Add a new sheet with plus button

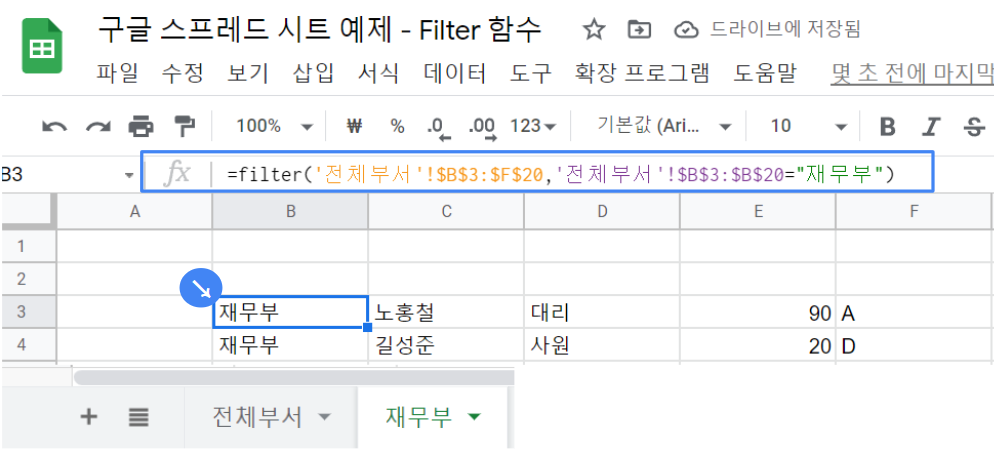[x=89, y=416]
